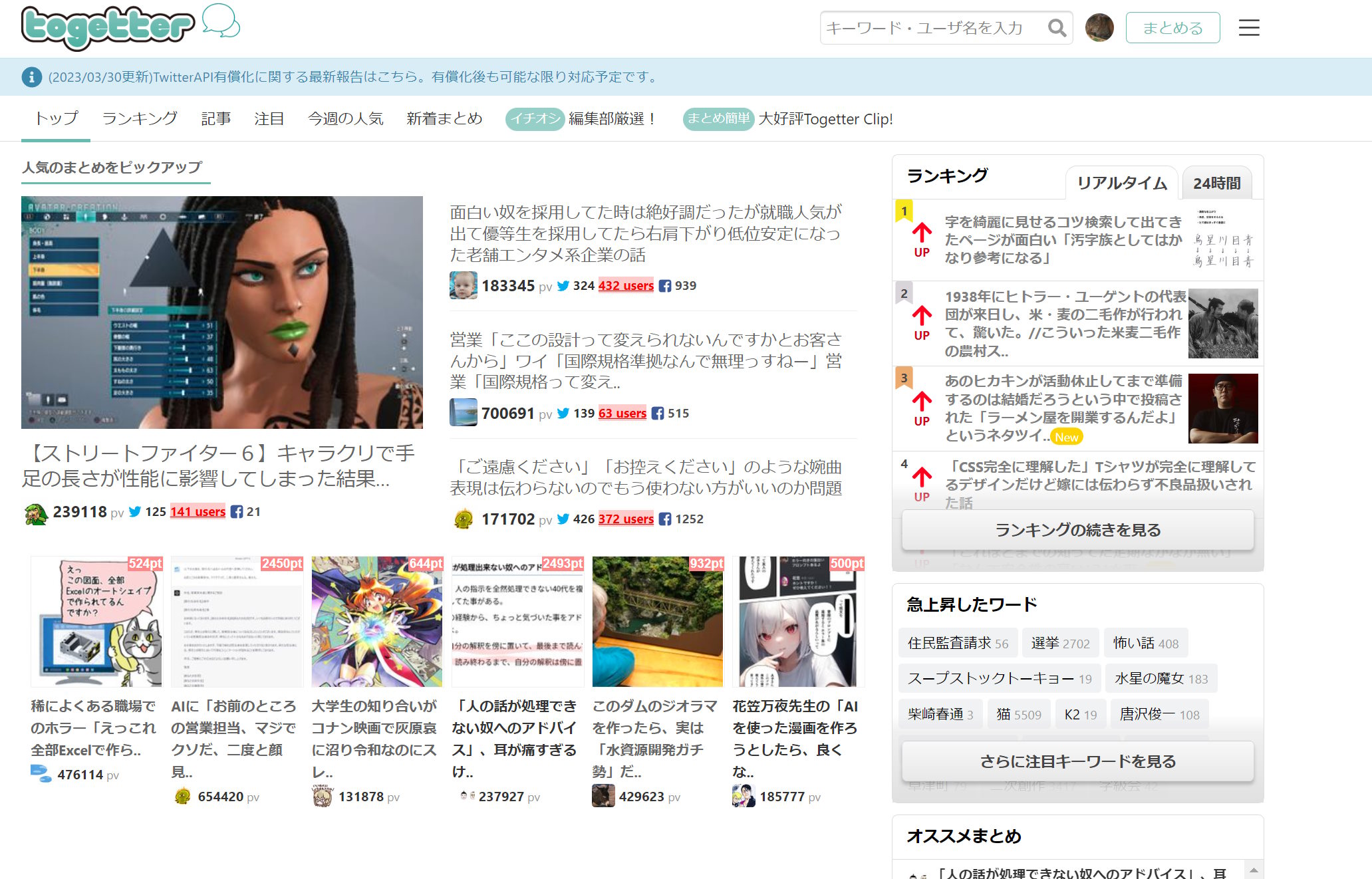Click the Facebook icon showing 1252 shares
1372x879 pixels.
point(664,519)
